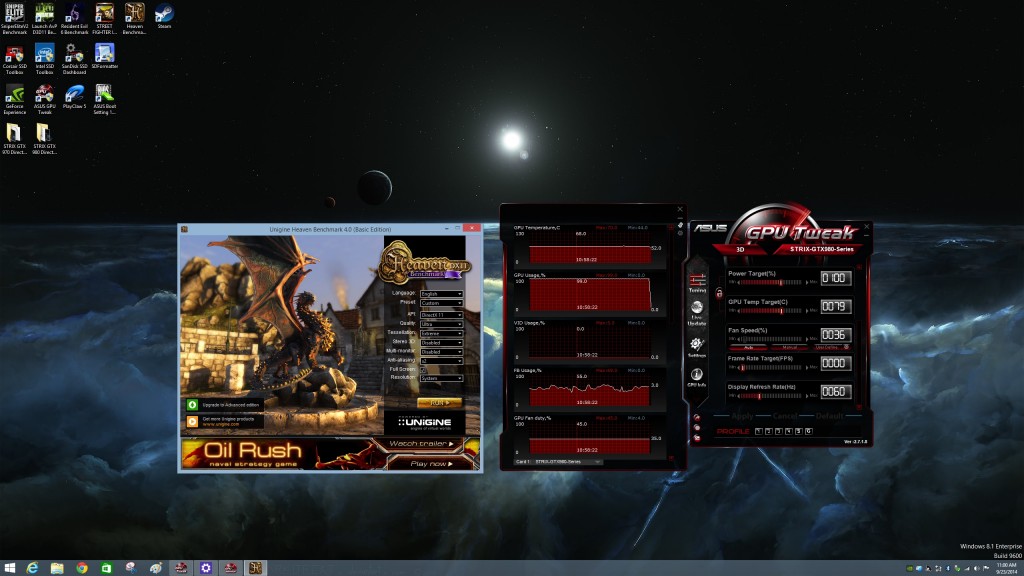Screen dimensions: 1024x576
Task: Open Stereo 3D dropdown in Heaven Benchmark
Action: 441,342
